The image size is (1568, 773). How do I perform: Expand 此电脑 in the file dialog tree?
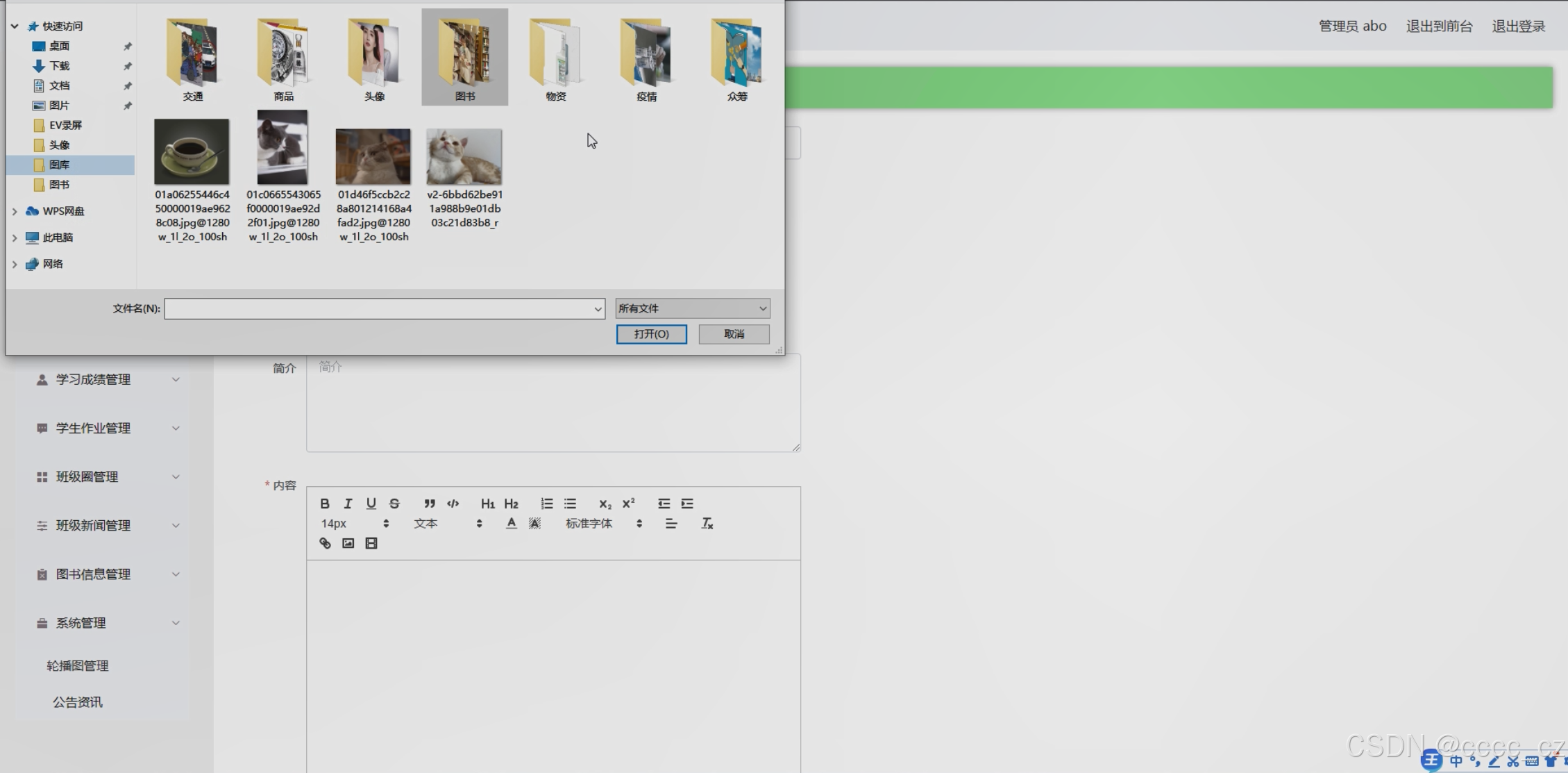(x=15, y=238)
